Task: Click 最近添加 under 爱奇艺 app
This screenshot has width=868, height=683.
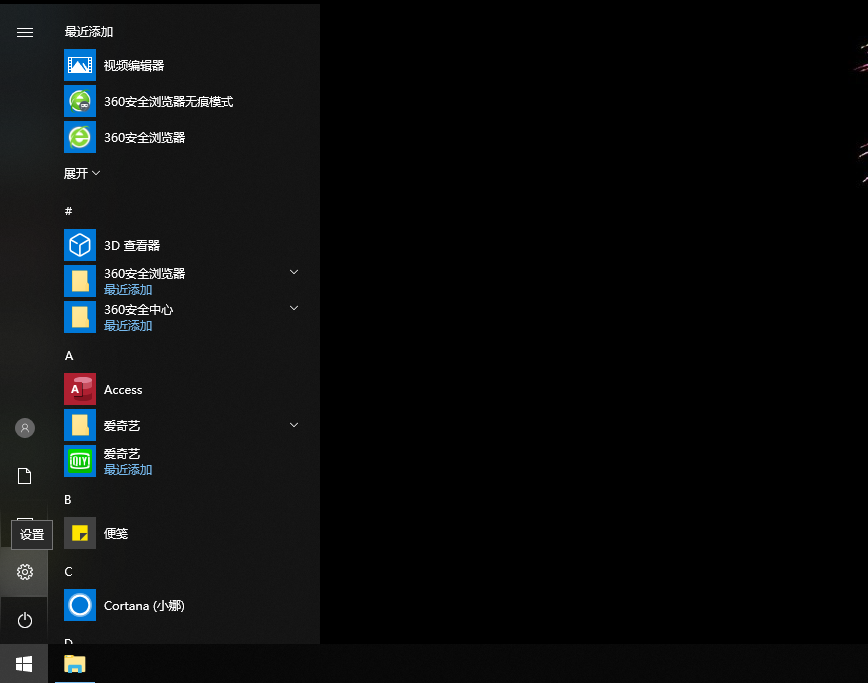Action: click(128, 469)
